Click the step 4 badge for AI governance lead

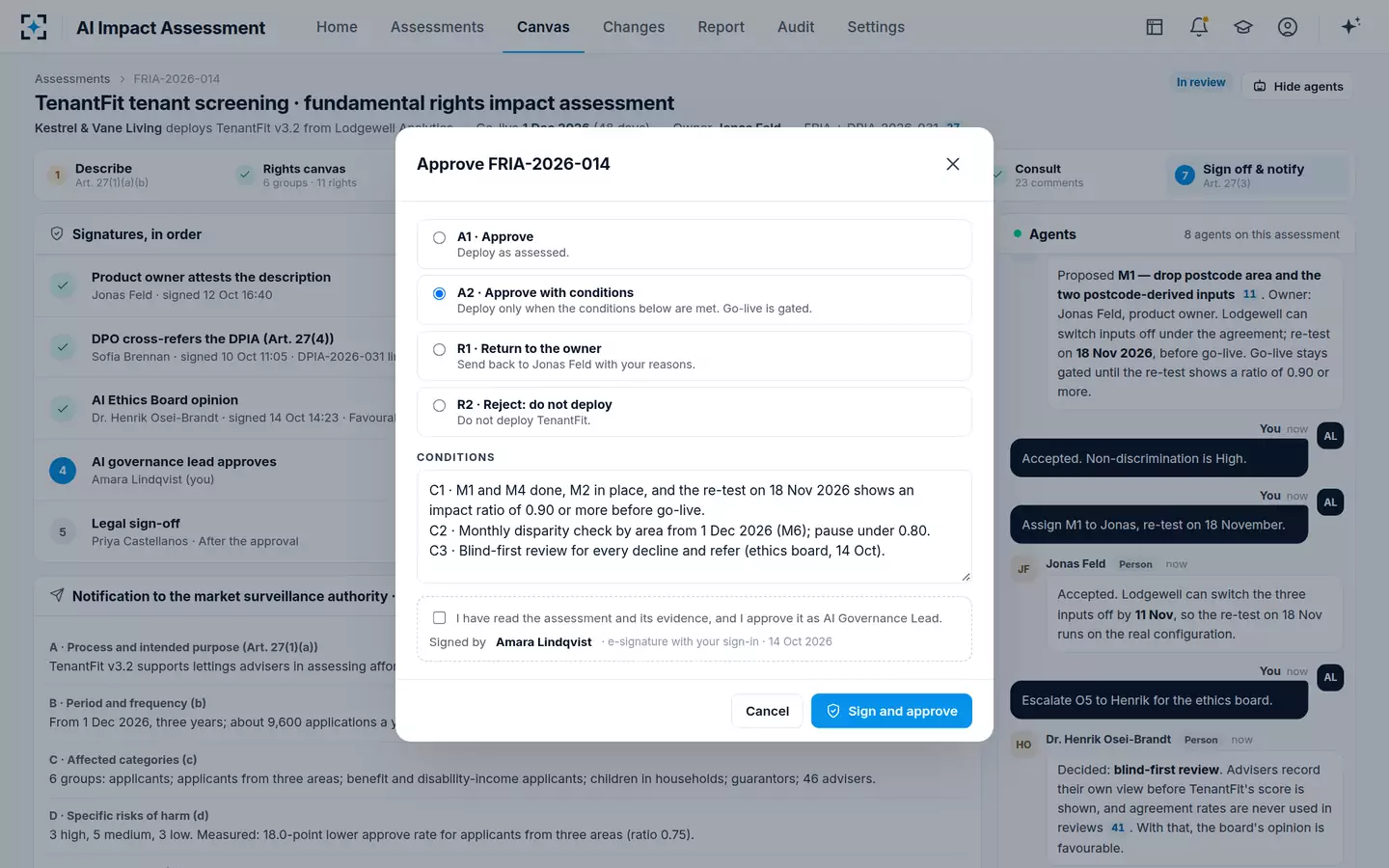63,471
